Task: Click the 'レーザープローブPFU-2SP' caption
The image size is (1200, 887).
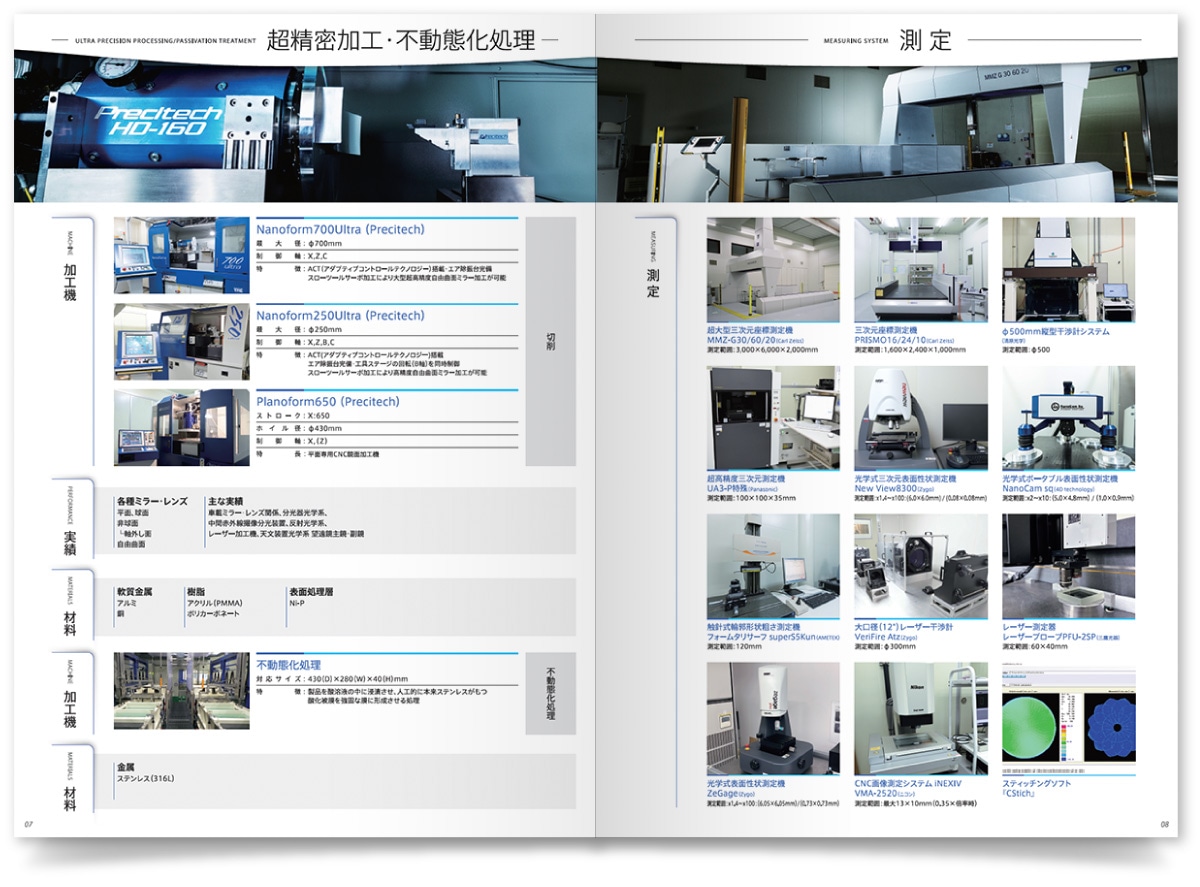Action: pyautogui.click(x=1048, y=636)
